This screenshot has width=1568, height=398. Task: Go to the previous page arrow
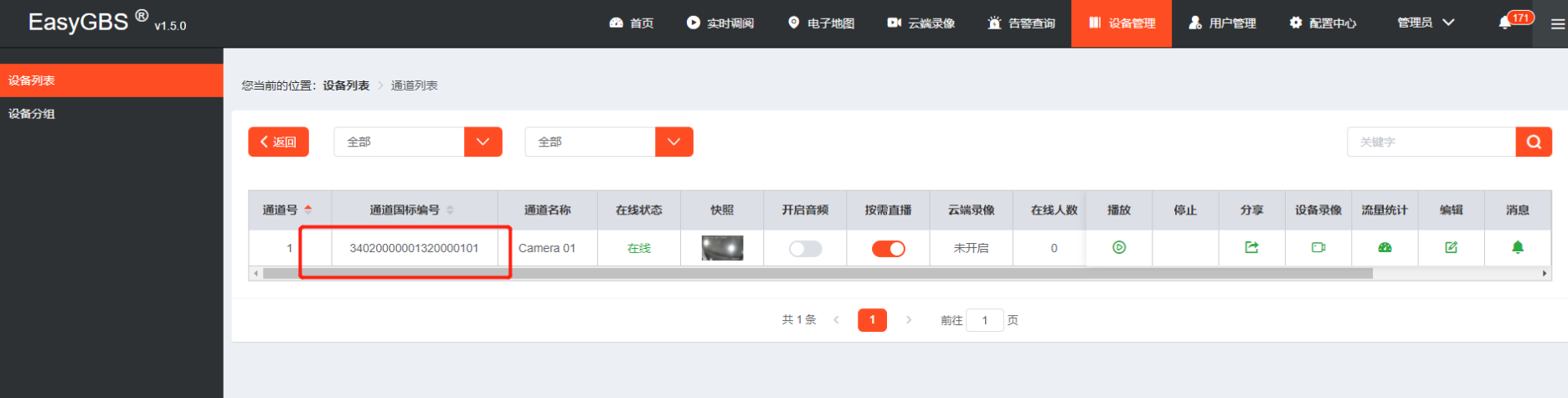point(836,320)
